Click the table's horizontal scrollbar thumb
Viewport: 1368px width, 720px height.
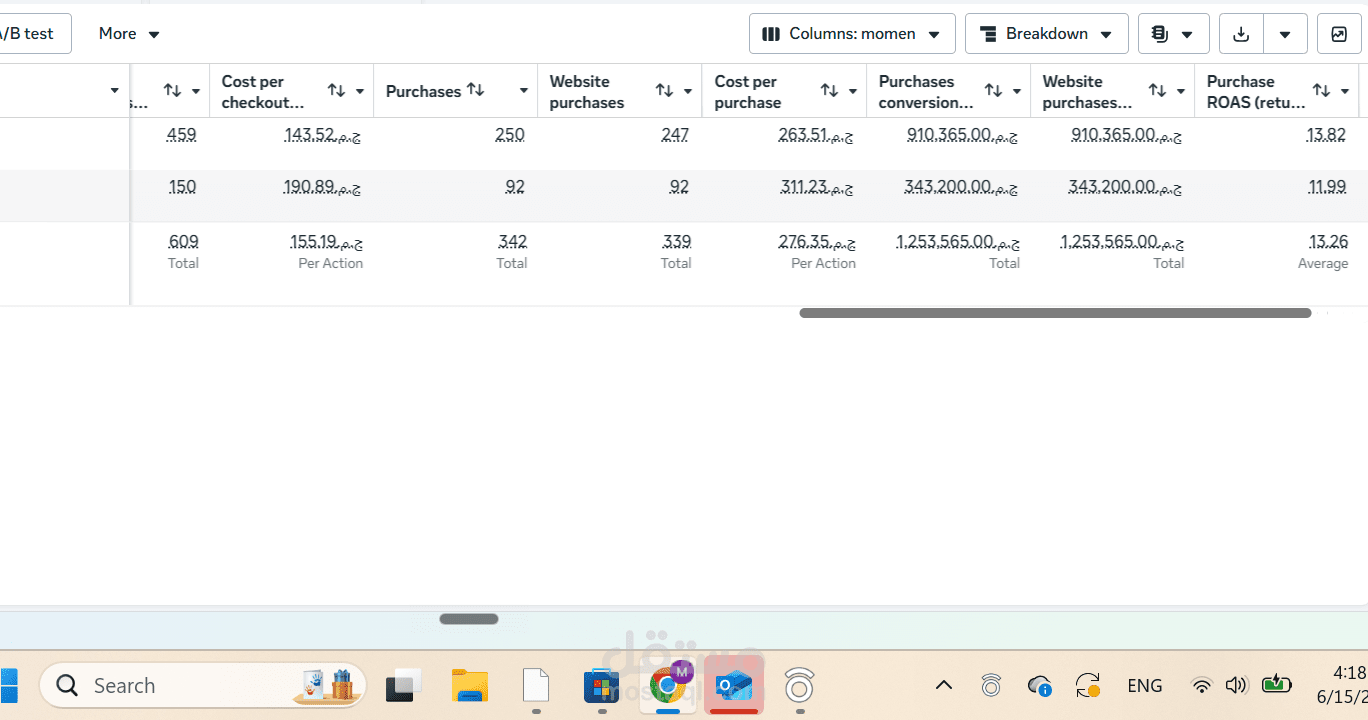(x=1055, y=313)
